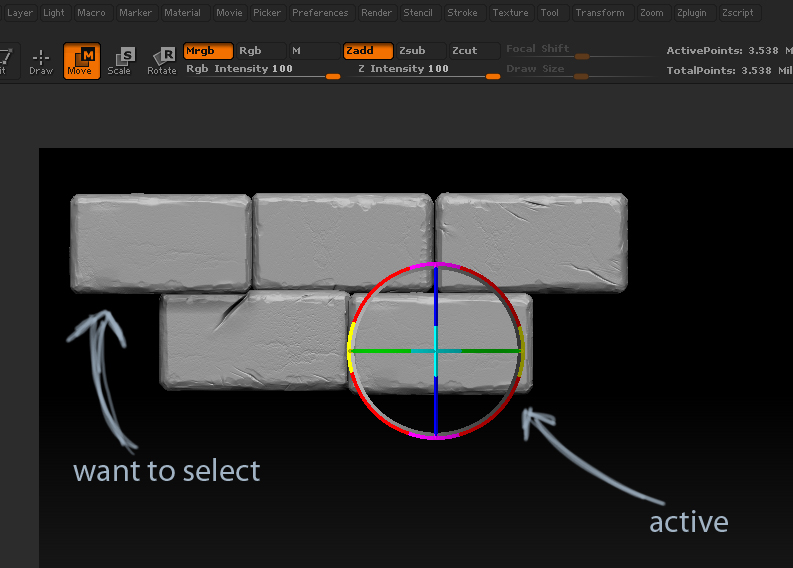Click the bottom-left brick with diagonal crack

[254, 340]
